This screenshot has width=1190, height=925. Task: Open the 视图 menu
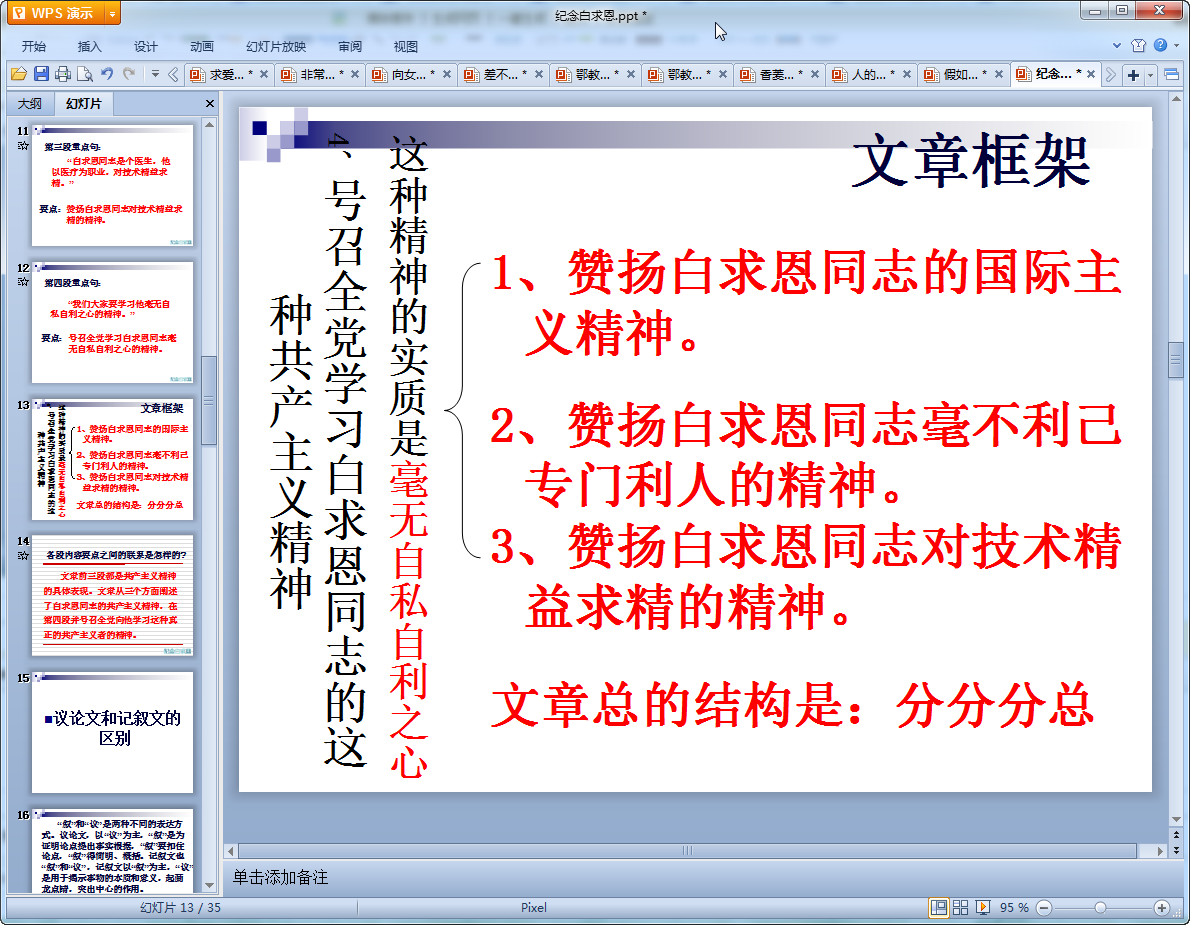[406, 46]
